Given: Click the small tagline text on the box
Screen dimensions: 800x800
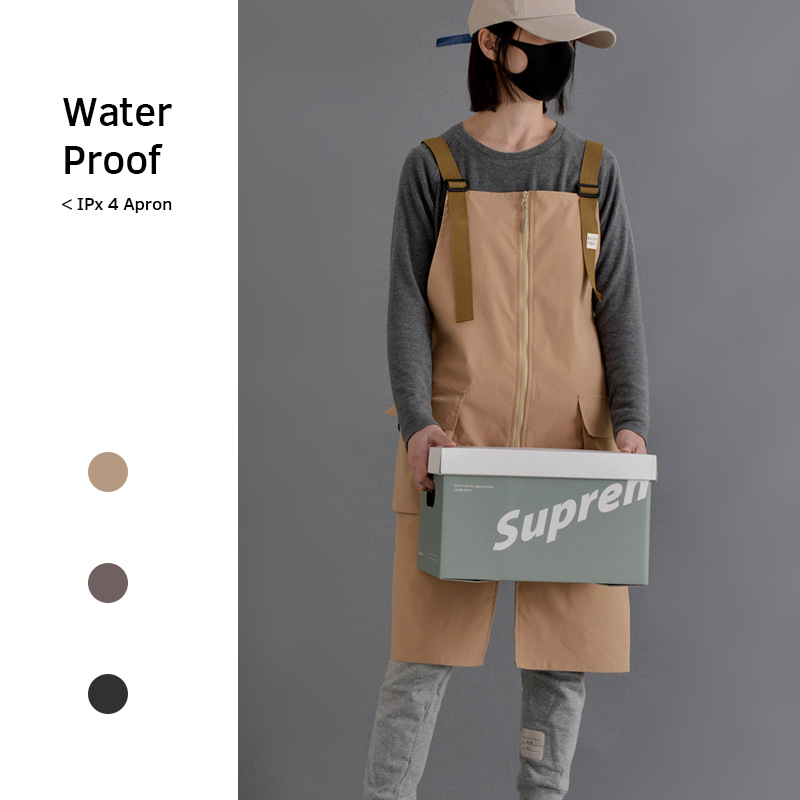Looking at the screenshot, I should point(473,488).
